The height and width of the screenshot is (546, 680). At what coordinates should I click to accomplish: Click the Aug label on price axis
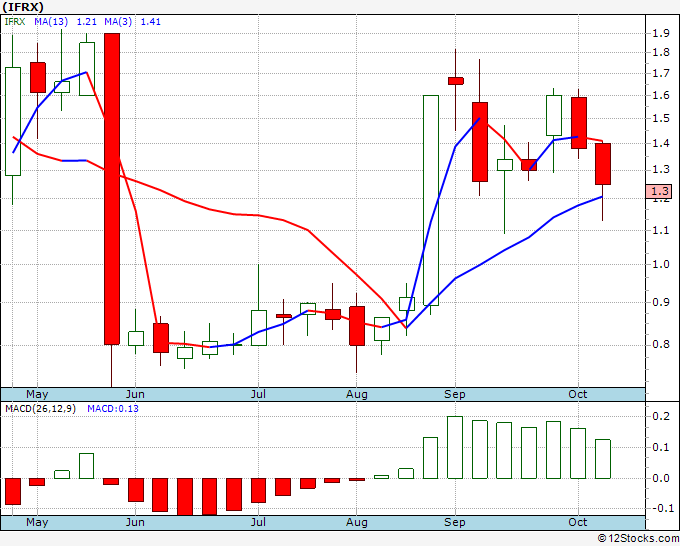click(x=356, y=394)
